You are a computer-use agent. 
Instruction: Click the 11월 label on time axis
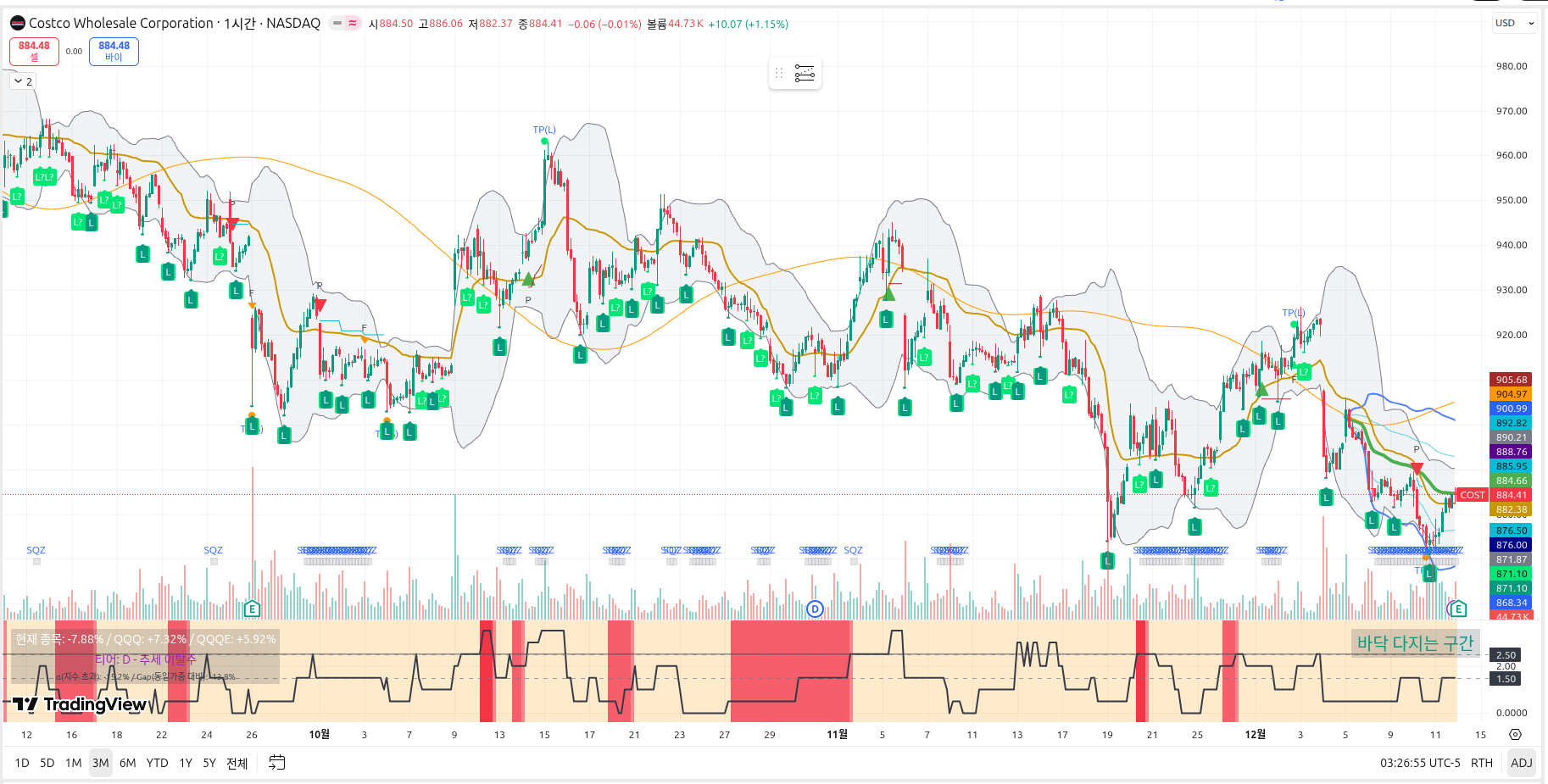(837, 735)
